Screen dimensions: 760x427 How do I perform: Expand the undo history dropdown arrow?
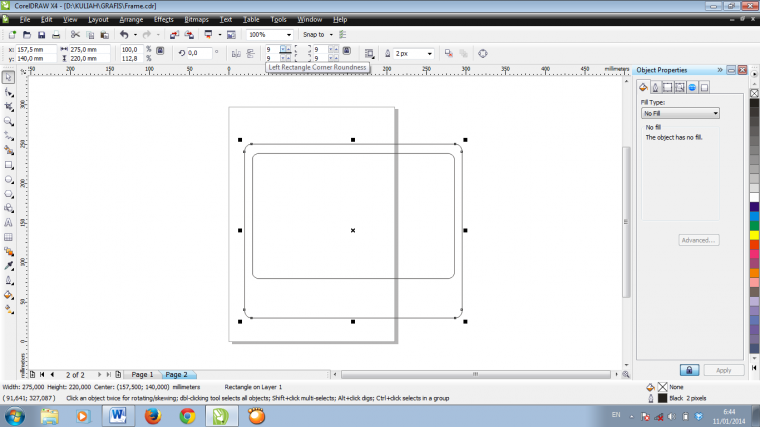135,35
